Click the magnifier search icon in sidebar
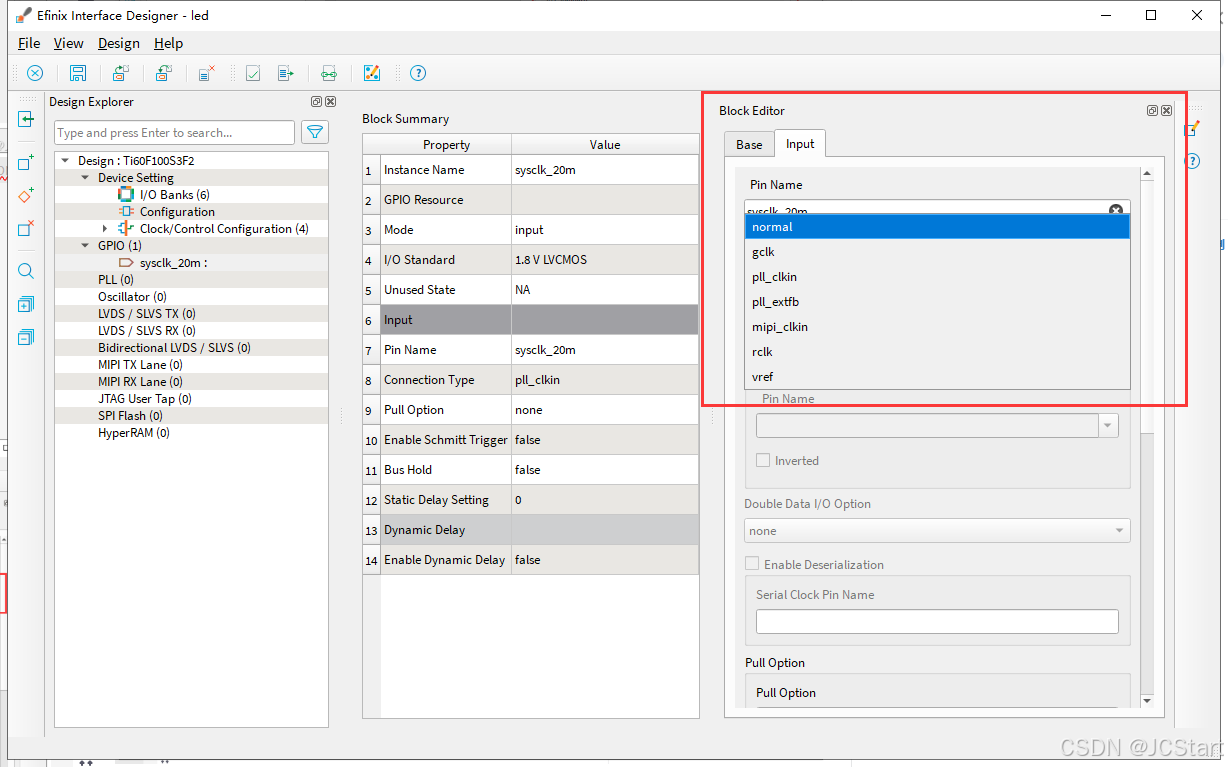 27,271
